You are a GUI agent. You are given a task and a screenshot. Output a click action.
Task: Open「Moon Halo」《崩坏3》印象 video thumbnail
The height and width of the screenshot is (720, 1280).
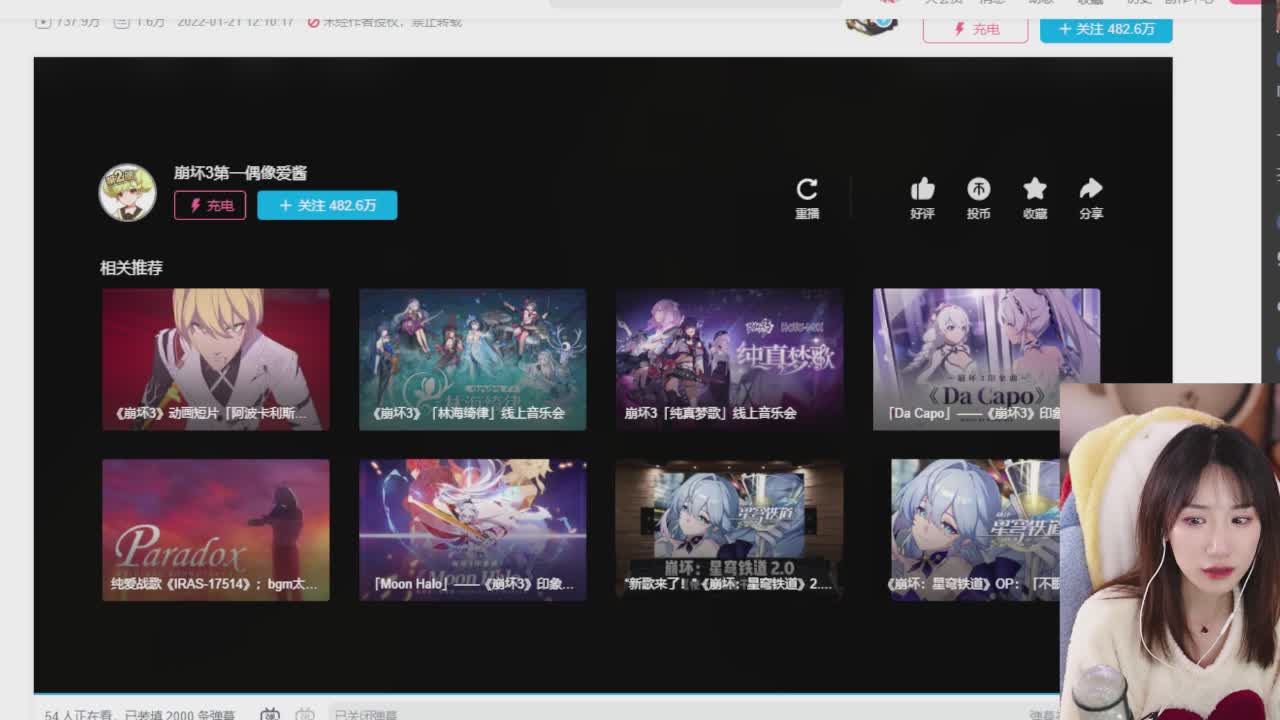(472, 530)
